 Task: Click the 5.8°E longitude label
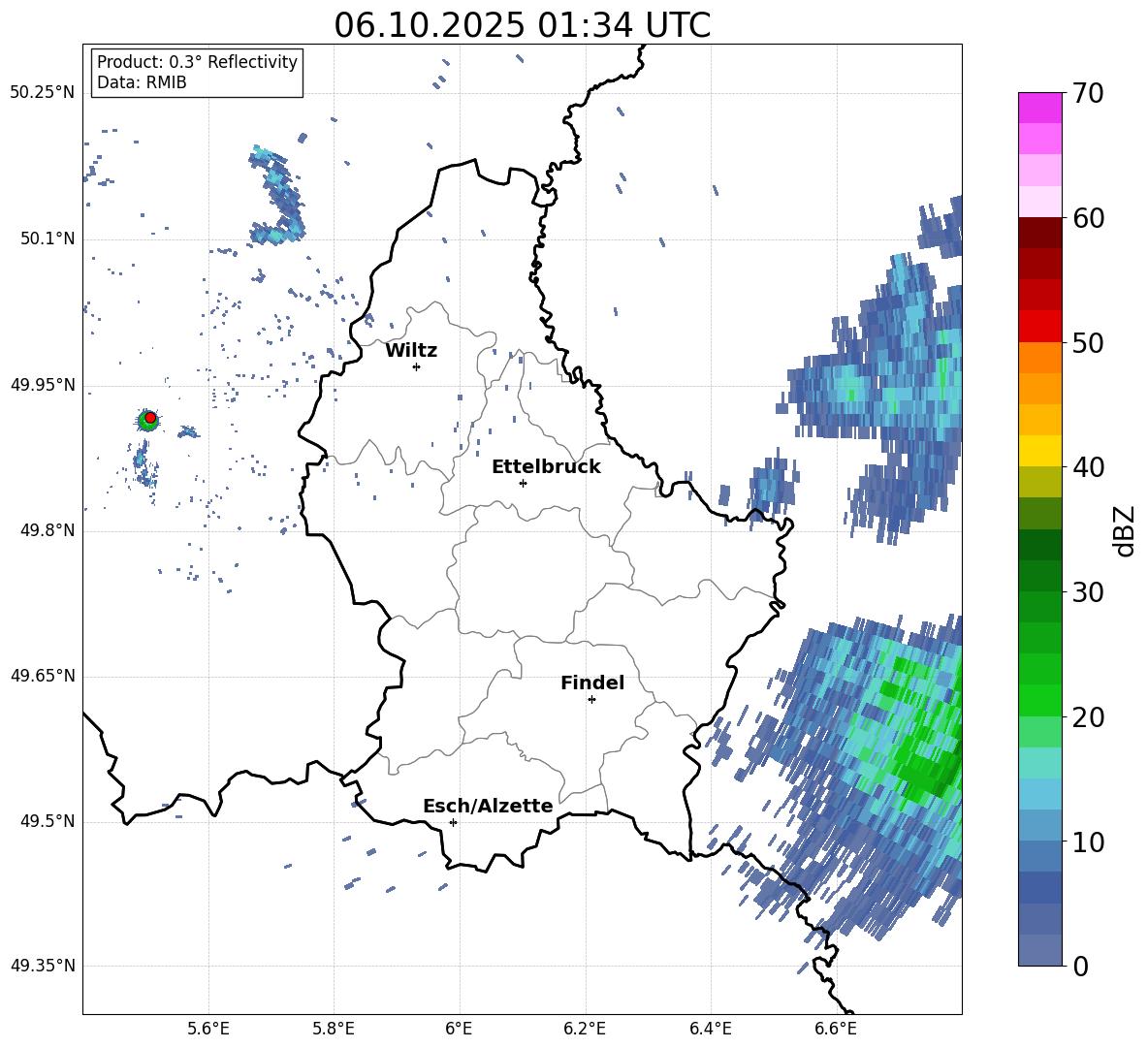334,1029
